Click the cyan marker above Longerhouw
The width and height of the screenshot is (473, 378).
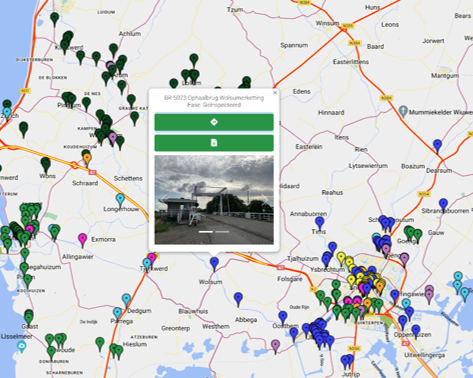[120, 200]
